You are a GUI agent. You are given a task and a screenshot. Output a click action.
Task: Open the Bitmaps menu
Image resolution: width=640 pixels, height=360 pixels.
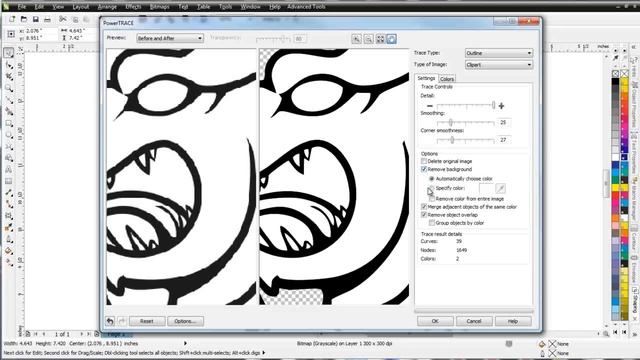(160, 7)
